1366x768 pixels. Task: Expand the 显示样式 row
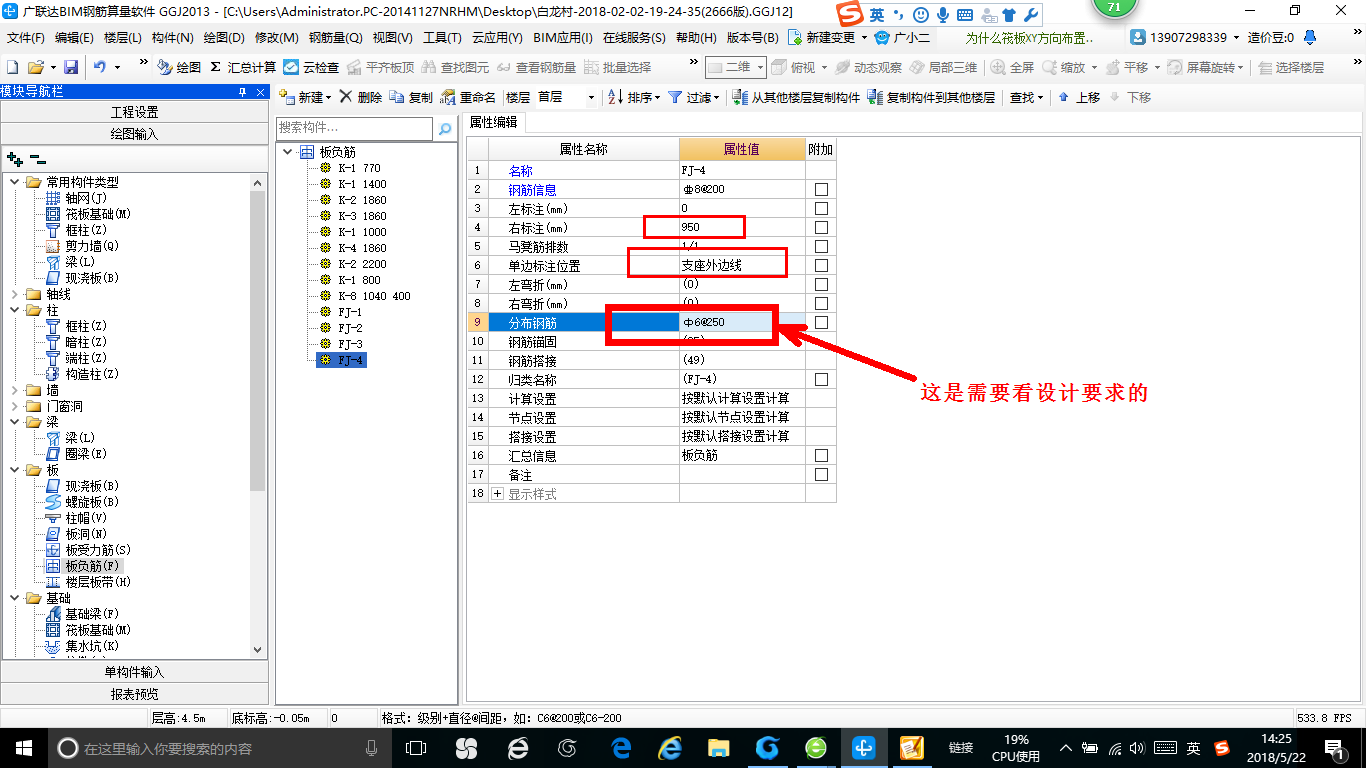[498, 494]
